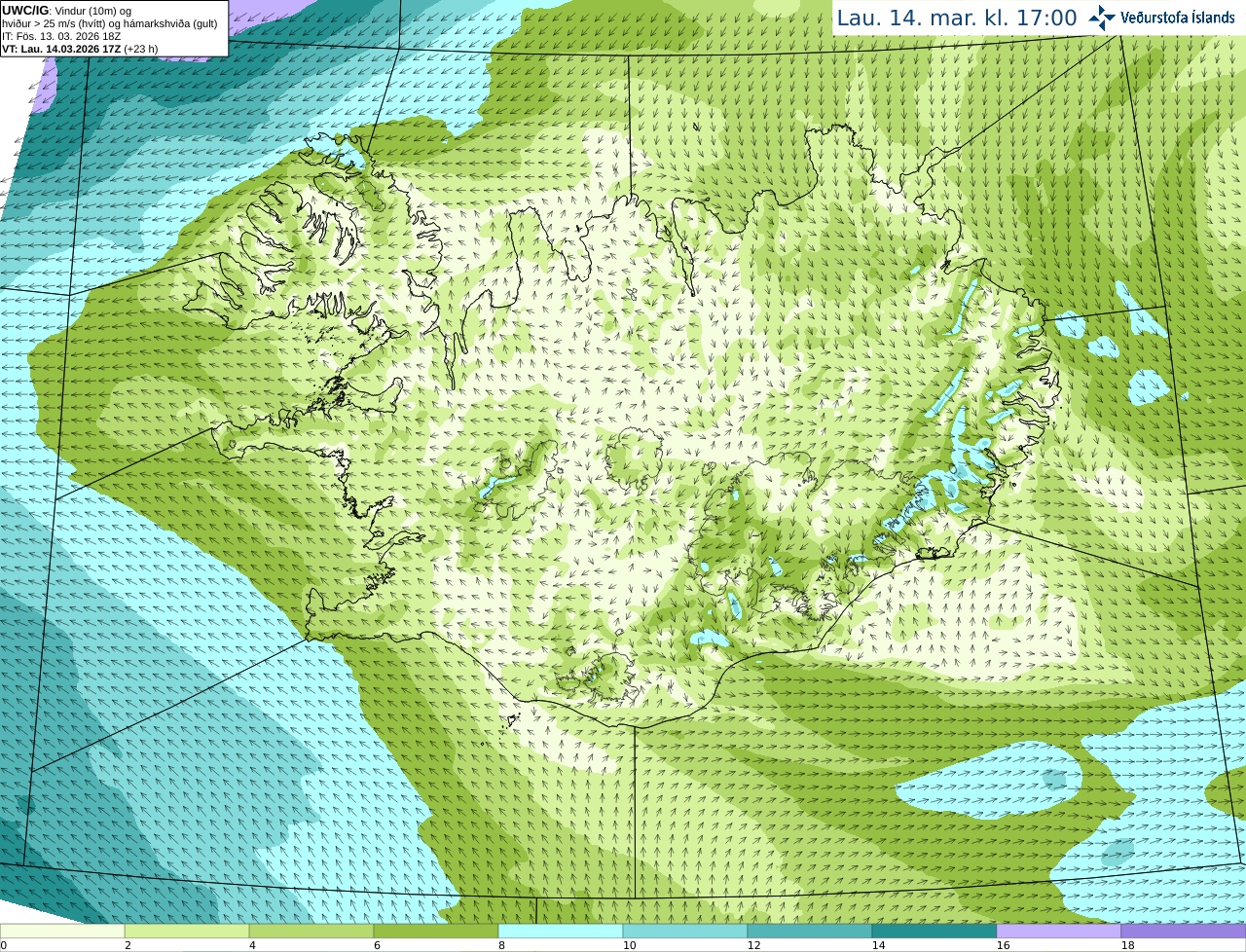Click the Veðurstofa Íslands logo icon
This screenshot has width=1246, height=952.
[1102, 18]
